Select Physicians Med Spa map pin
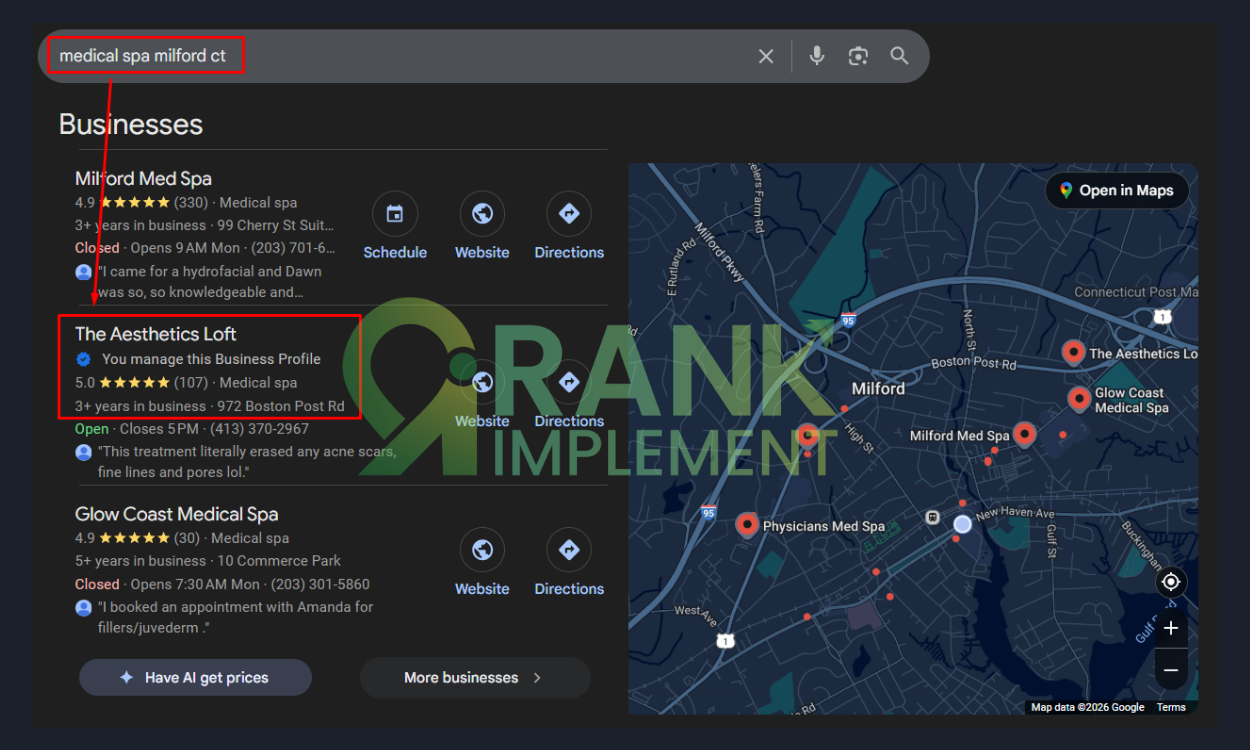1250x750 pixels. tap(747, 523)
